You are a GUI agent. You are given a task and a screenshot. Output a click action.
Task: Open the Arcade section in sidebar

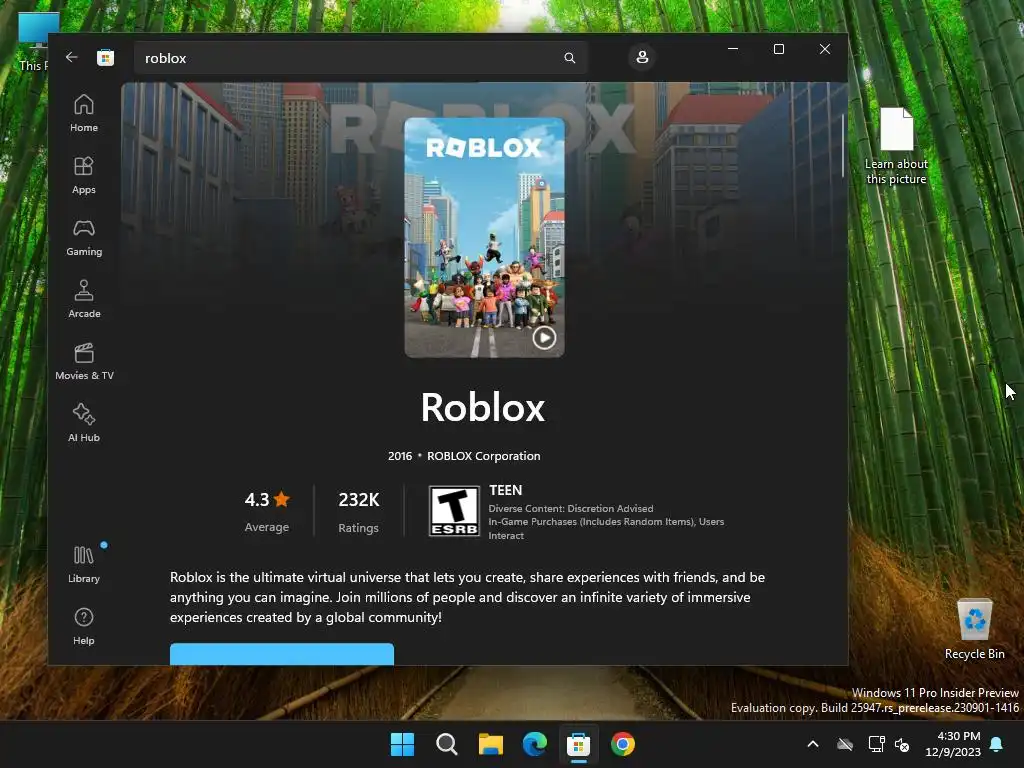coord(84,299)
